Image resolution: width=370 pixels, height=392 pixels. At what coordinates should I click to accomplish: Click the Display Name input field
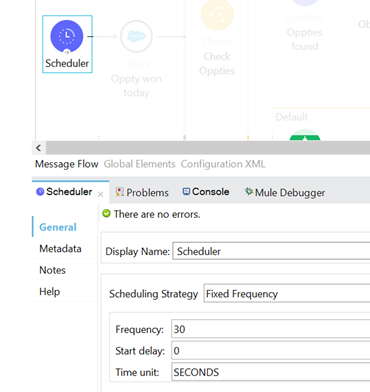(x=271, y=251)
